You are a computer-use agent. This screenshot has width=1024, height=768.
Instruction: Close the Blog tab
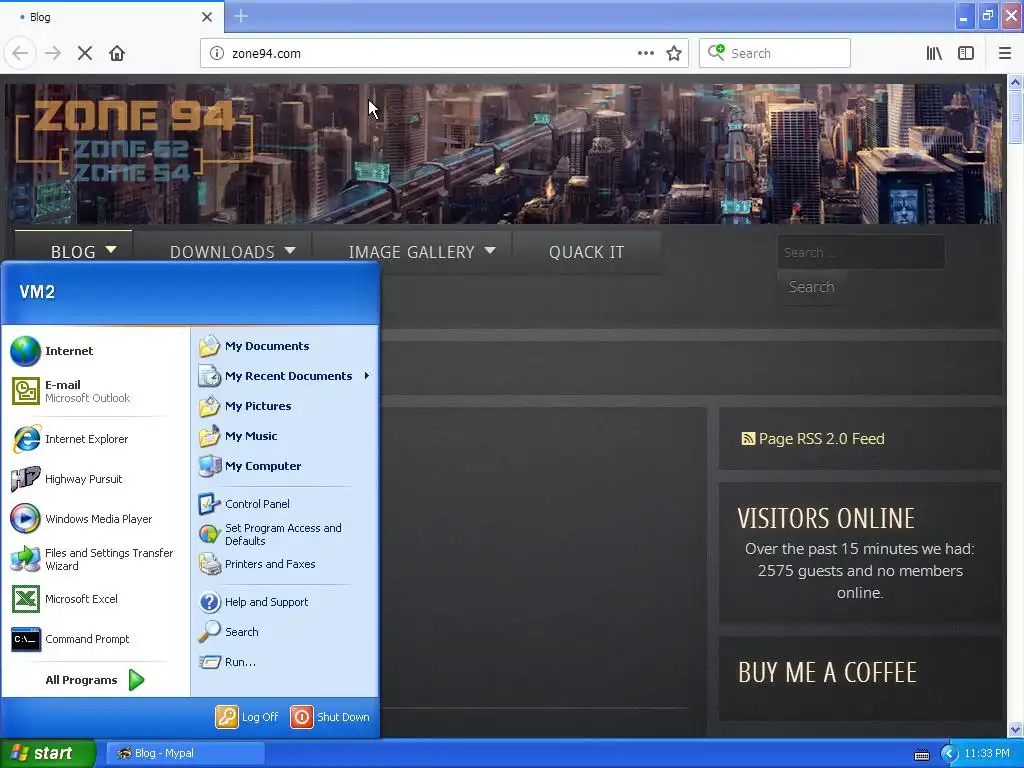tap(207, 17)
